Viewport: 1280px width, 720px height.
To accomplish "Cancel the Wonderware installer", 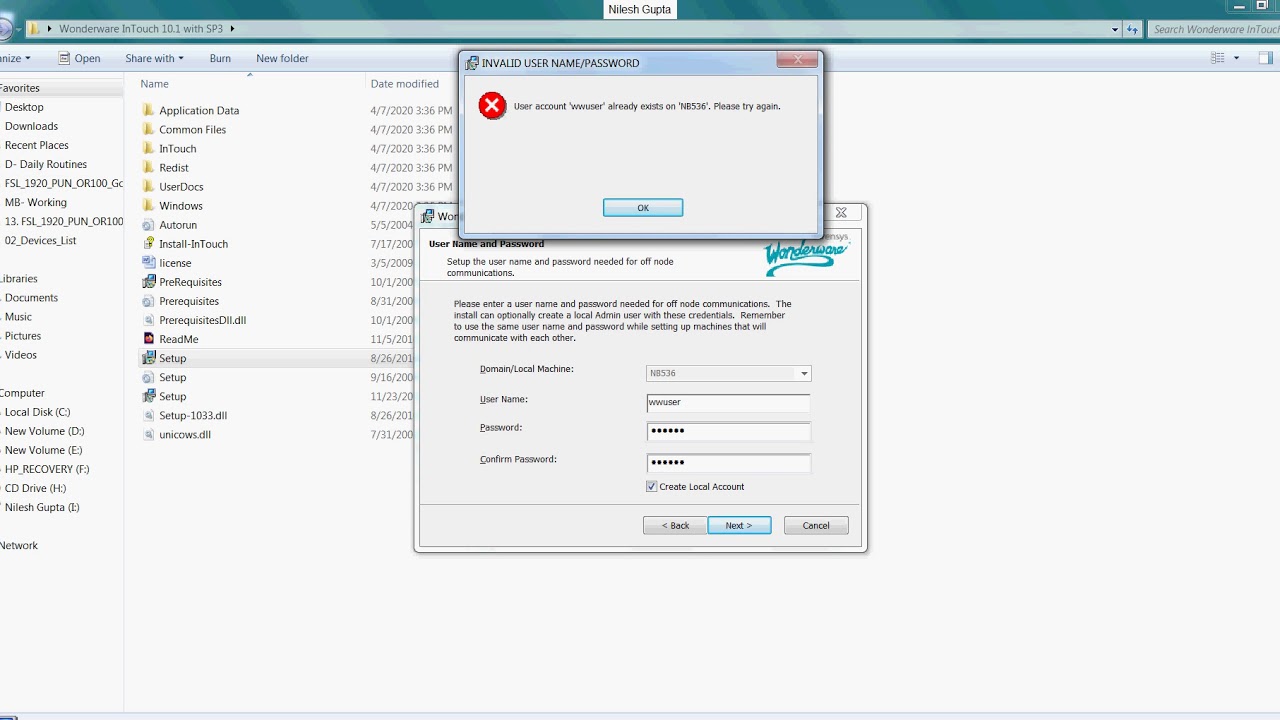I will click(x=816, y=525).
